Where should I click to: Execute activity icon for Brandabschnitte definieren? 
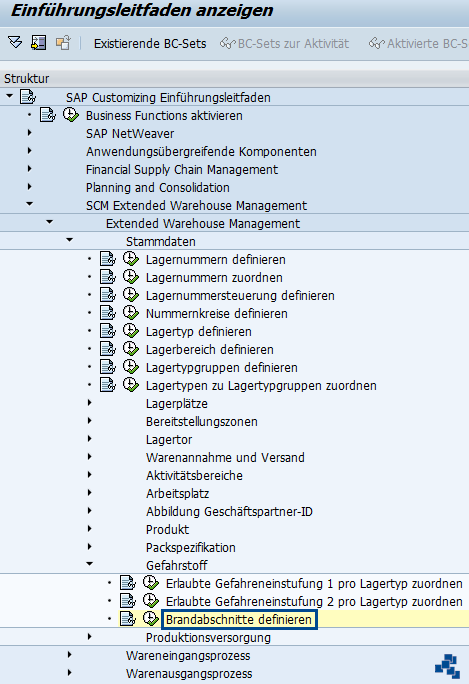[x=151, y=619]
